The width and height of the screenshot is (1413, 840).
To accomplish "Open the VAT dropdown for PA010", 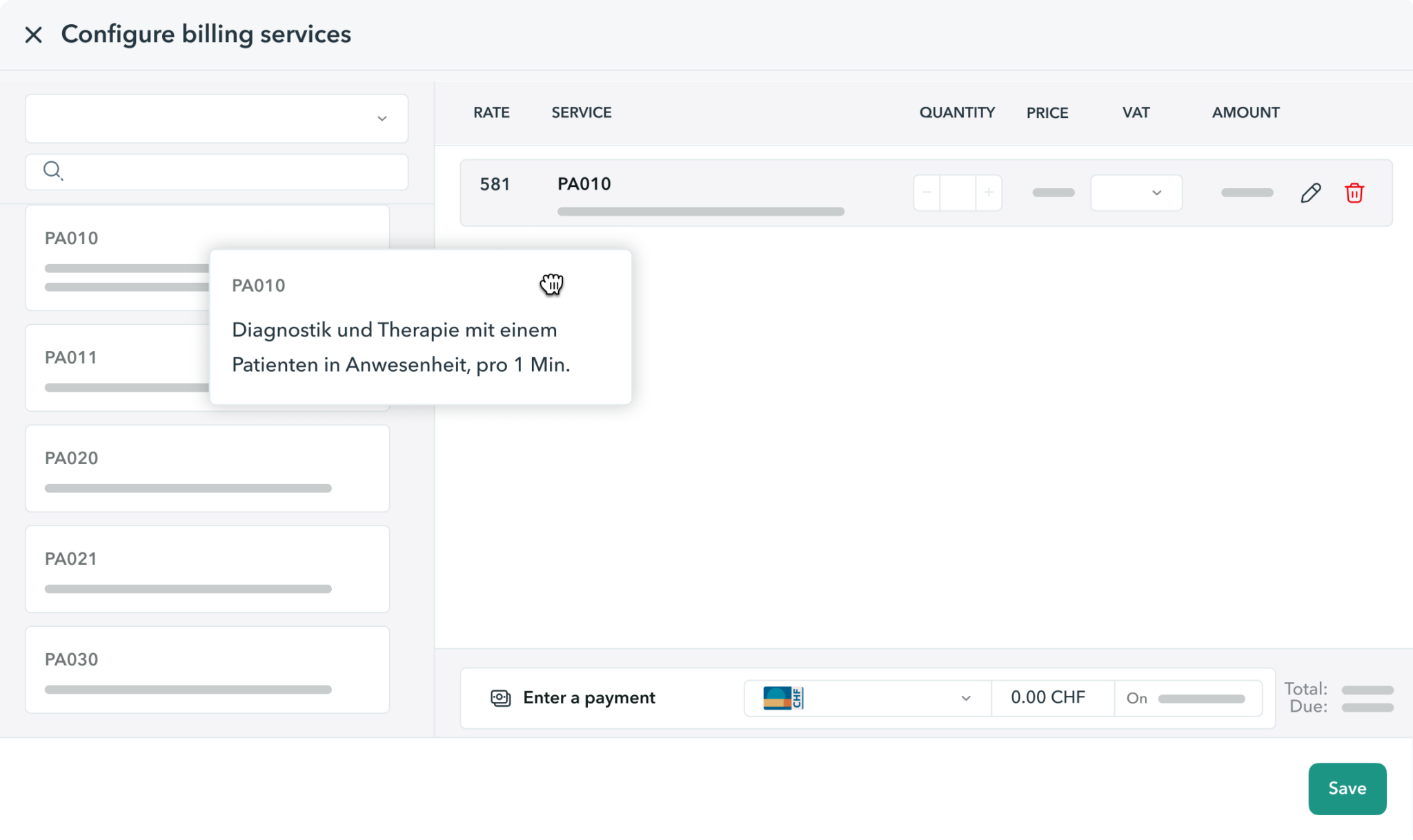I will [x=1136, y=193].
